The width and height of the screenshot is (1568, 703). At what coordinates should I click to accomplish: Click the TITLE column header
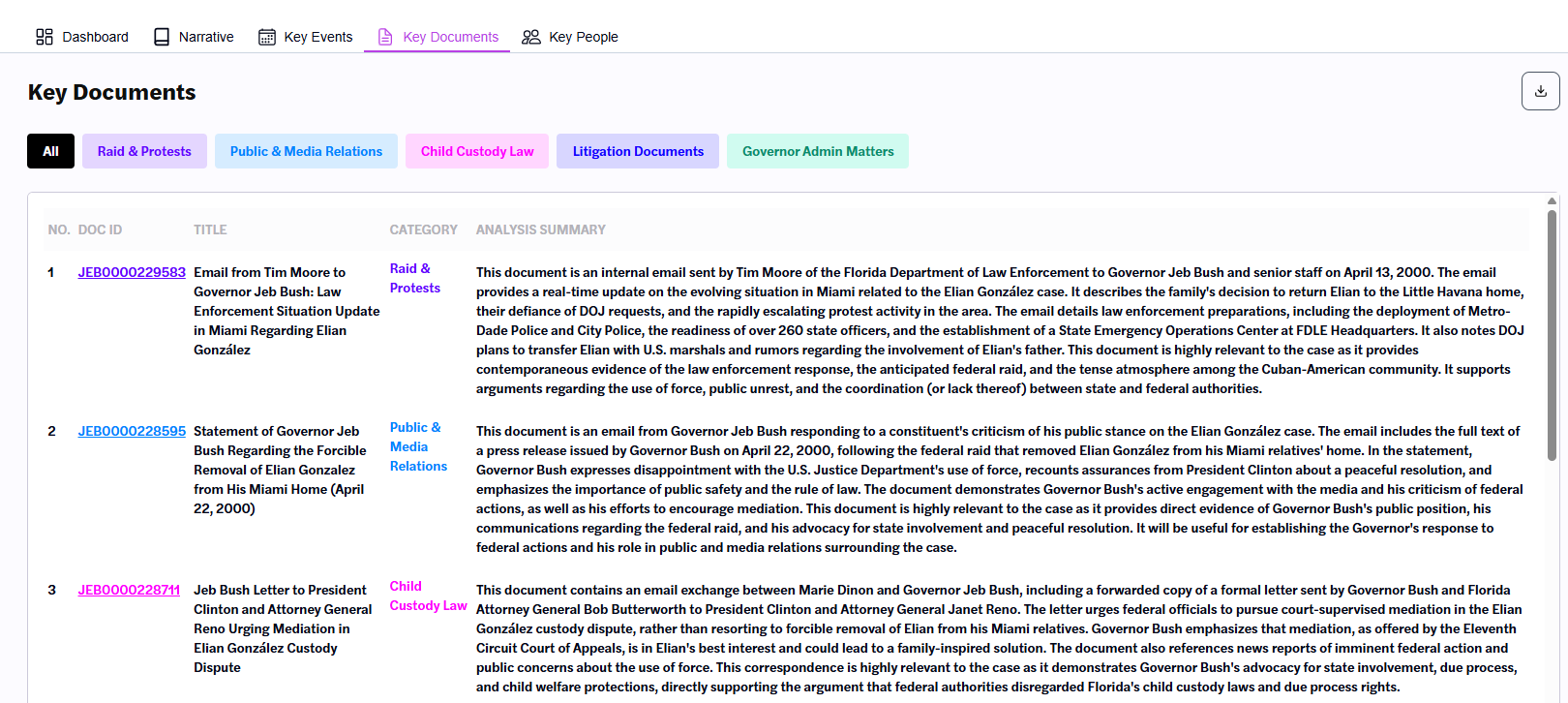tap(210, 229)
